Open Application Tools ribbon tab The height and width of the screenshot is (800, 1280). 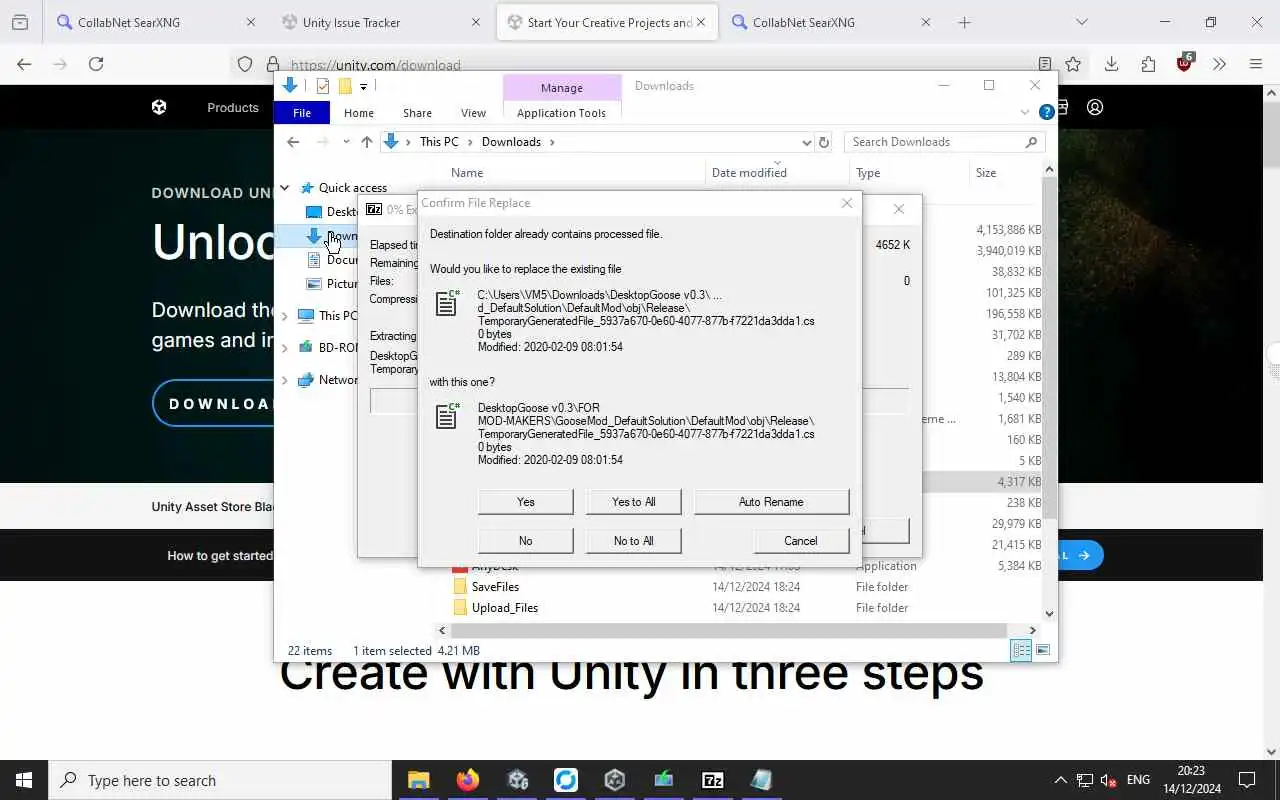561,113
